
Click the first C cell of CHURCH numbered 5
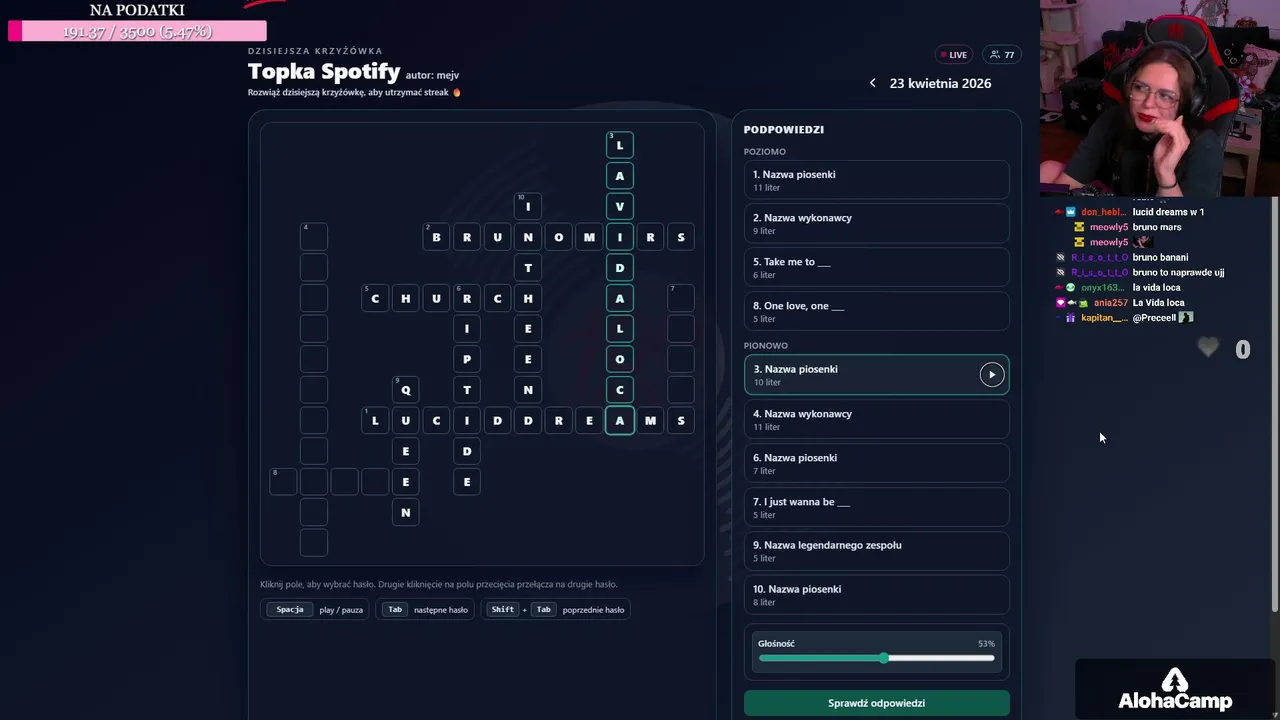coord(375,298)
